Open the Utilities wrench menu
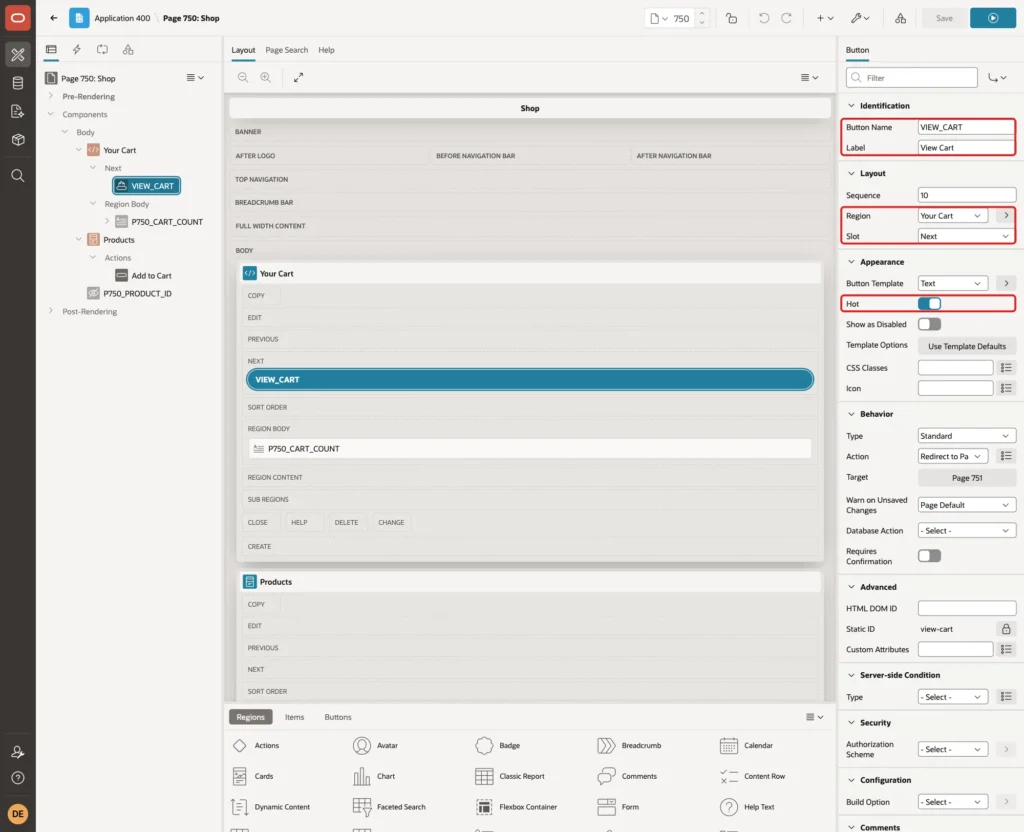This screenshot has height=832, width=1024. 860,18
